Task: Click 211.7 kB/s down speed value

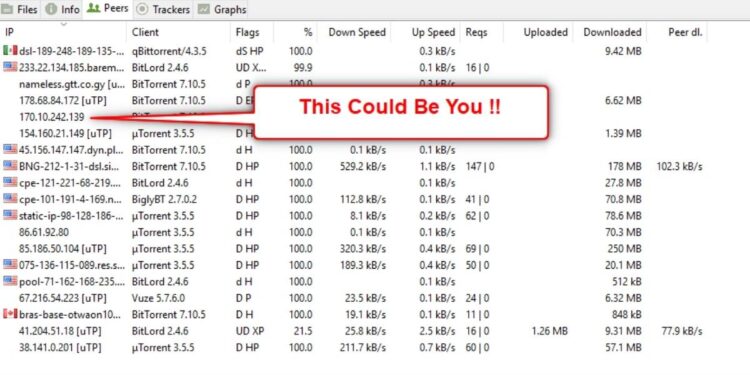Action: pyautogui.click(x=362, y=347)
